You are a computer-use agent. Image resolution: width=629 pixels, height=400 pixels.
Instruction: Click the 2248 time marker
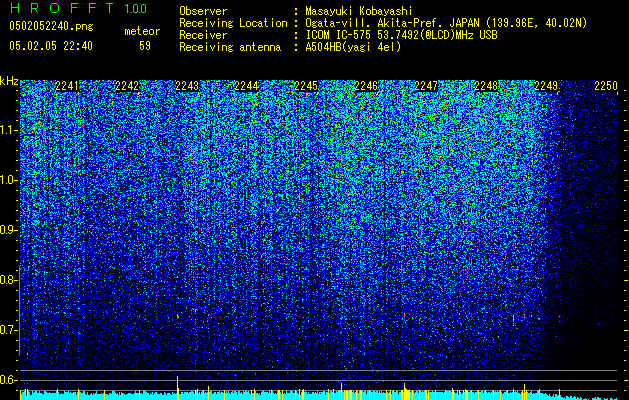[486, 86]
